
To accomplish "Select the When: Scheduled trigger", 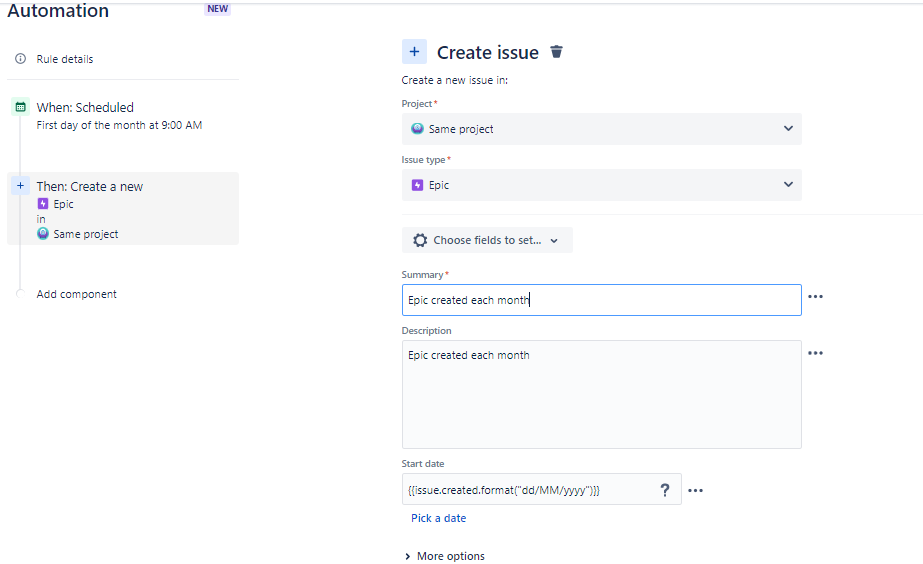I will tap(122, 116).
